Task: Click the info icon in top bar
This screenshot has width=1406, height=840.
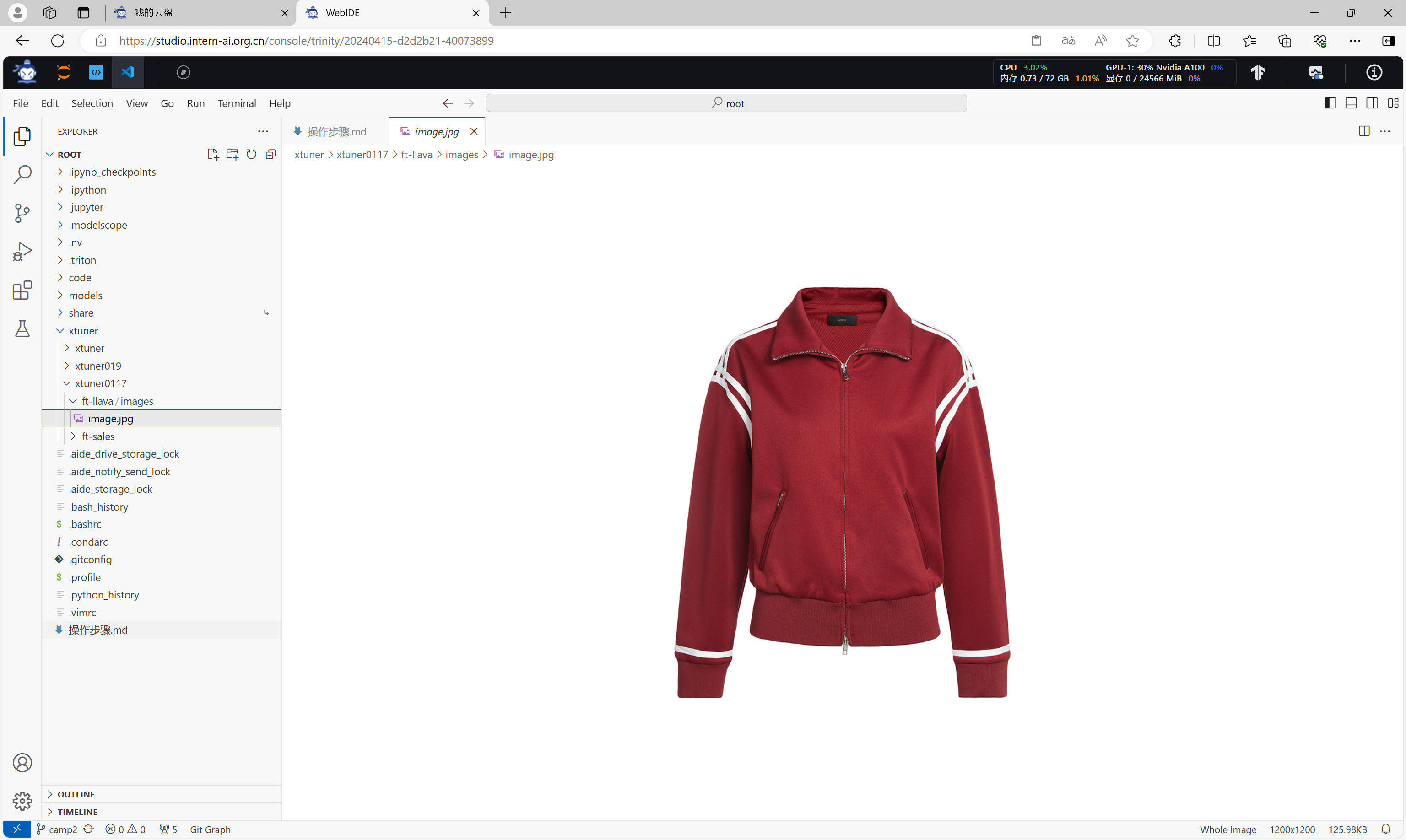Action: coord(1374,72)
